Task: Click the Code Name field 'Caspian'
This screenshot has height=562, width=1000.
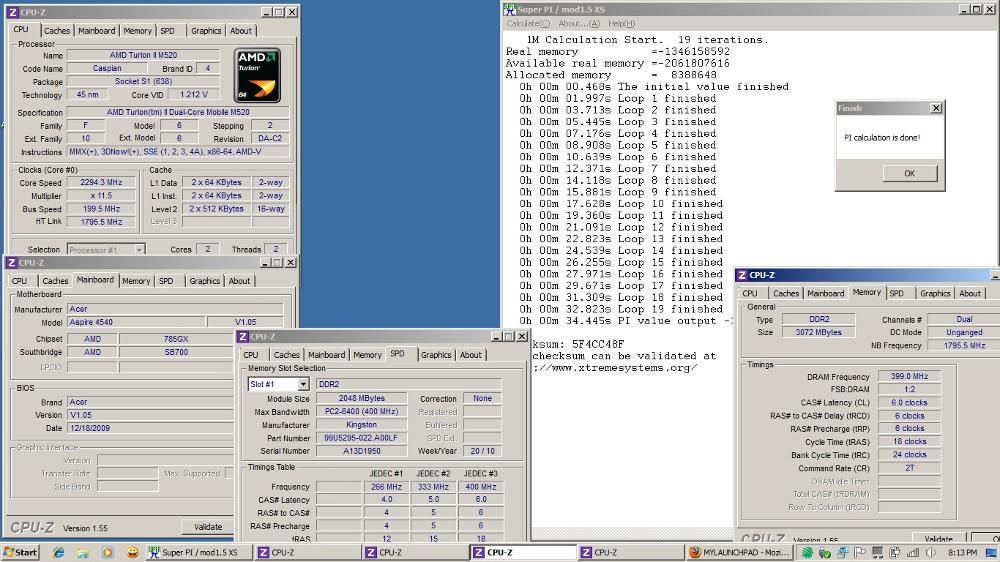Action: click(107, 68)
